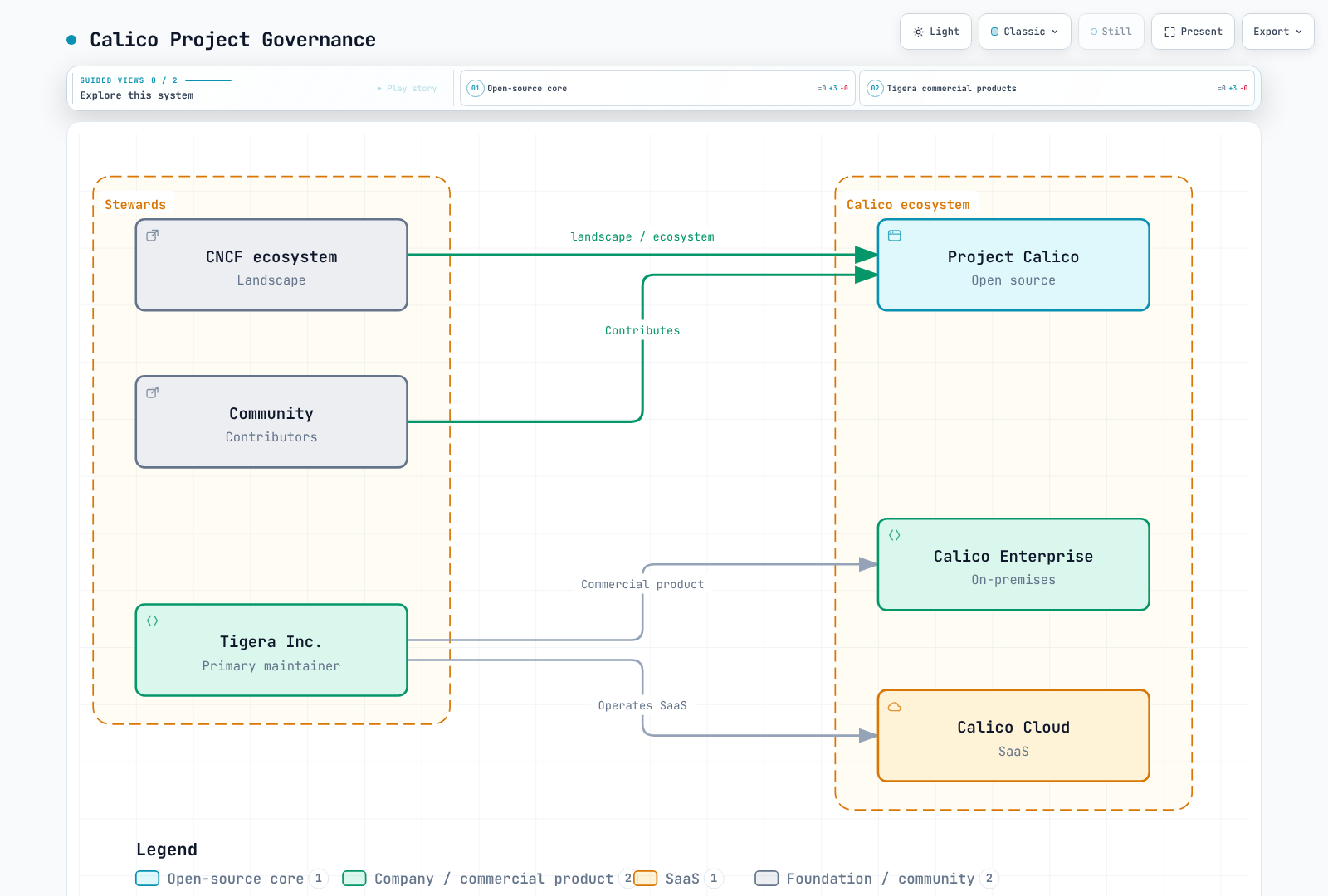Click the 'Operates SaaS' edge label
1328x896 pixels.
tap(642, 705)
